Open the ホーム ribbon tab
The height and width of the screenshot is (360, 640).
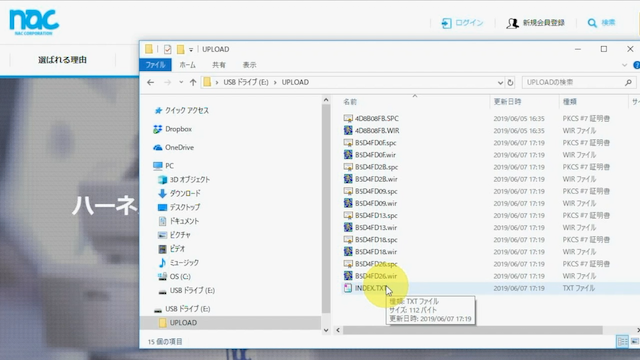(x=187, y=65)
